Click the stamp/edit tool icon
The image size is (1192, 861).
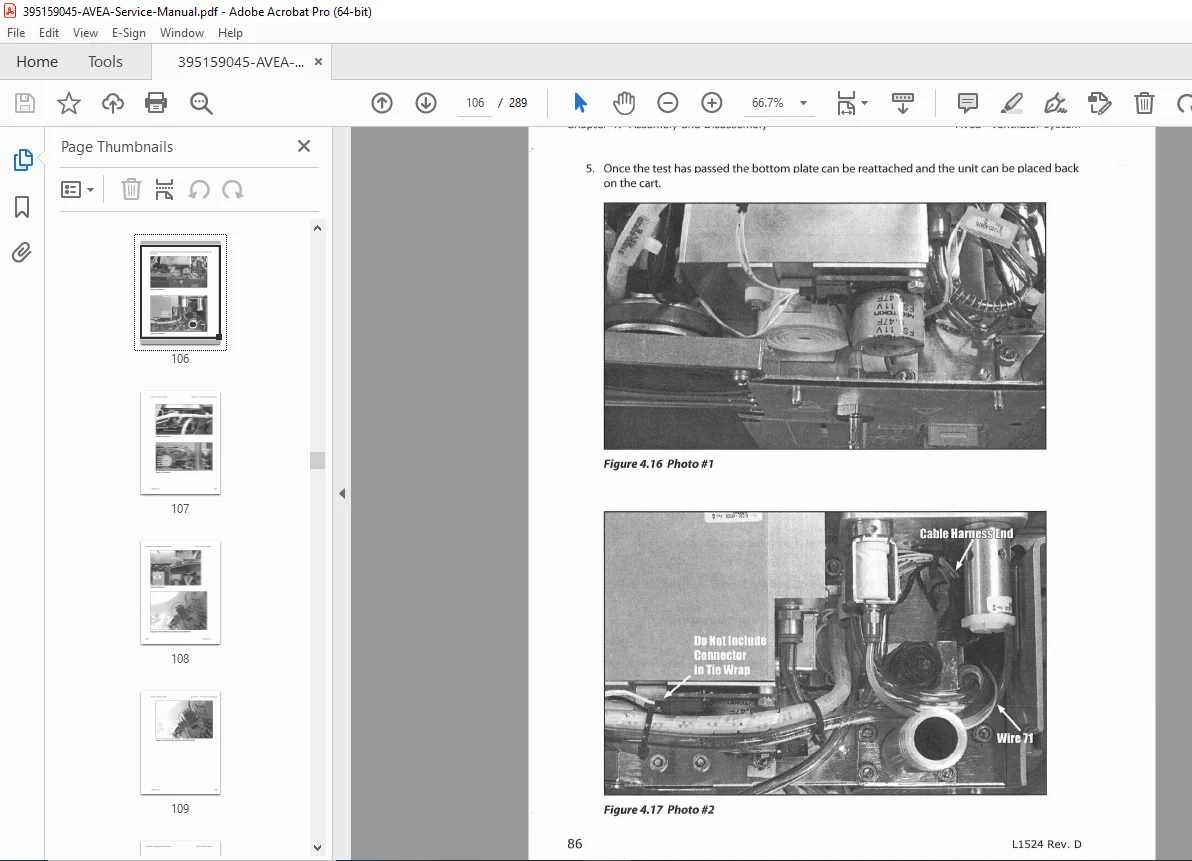(1099, 103)
